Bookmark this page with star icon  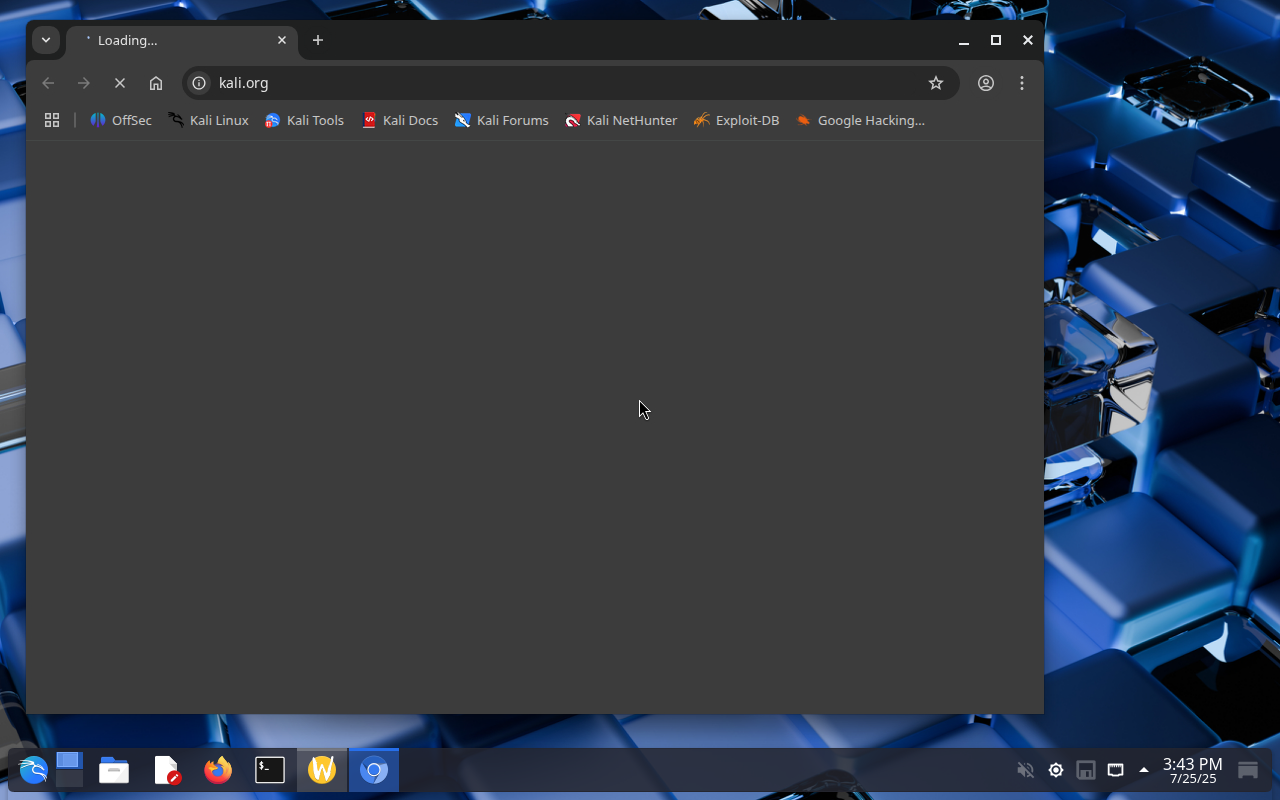click(936, 83)
